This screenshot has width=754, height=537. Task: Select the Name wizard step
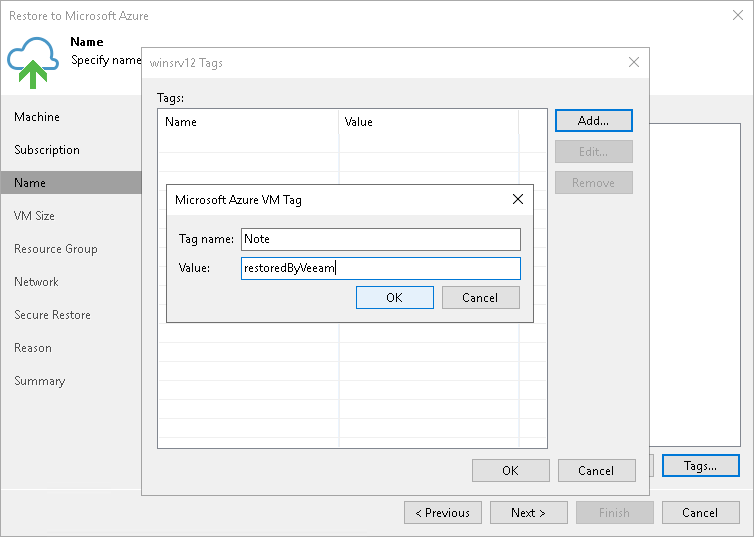(x=71, y=183)
